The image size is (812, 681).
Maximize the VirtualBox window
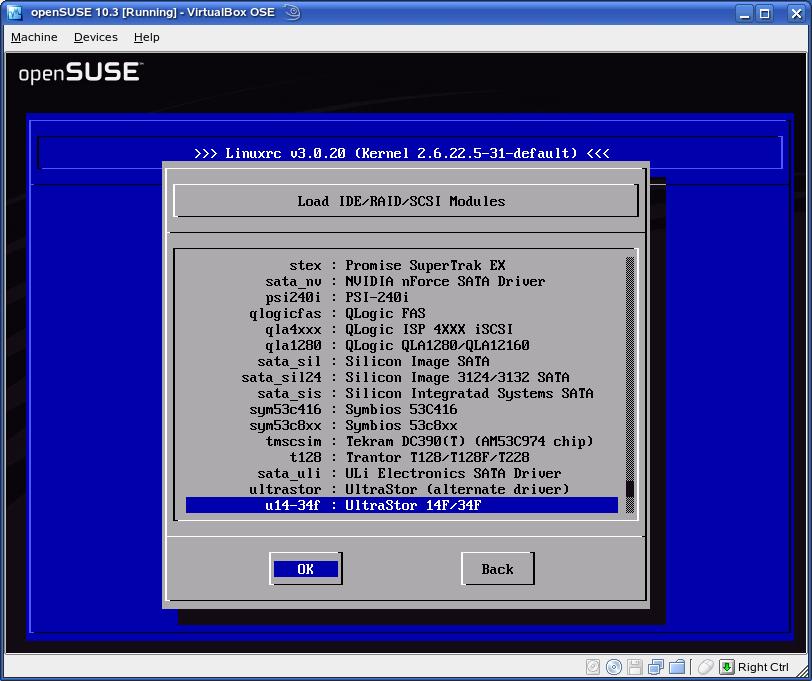[x=765, y=13]
